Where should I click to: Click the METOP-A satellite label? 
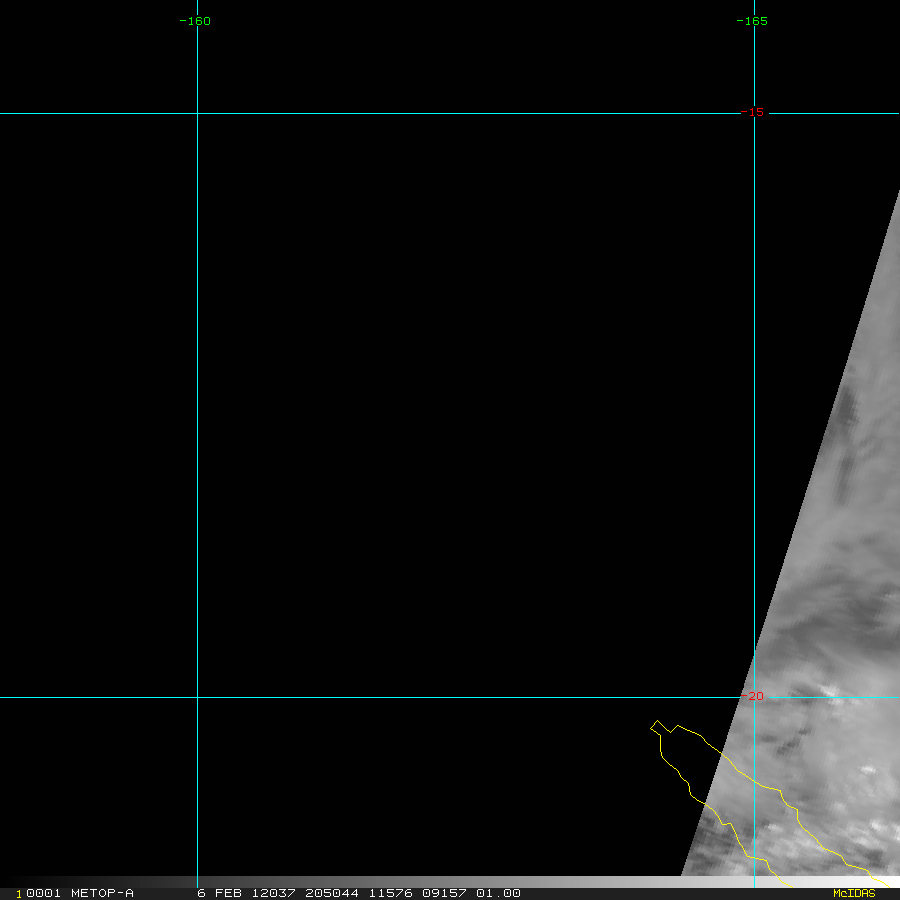[x=102, y=893]
